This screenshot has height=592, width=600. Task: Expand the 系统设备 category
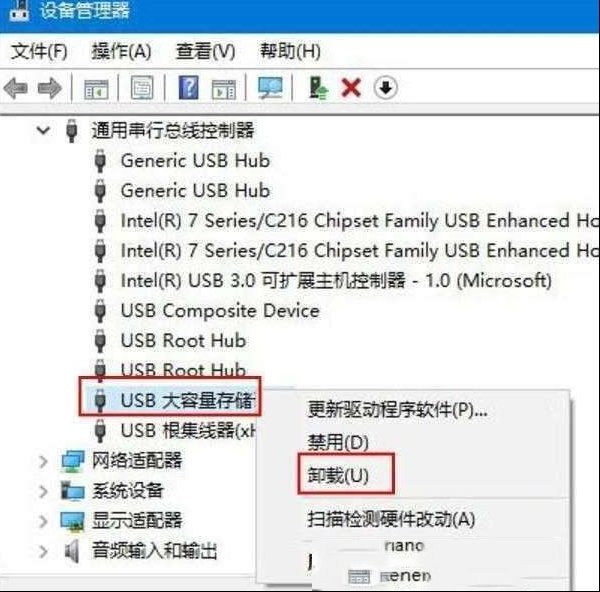pos(43,491)
